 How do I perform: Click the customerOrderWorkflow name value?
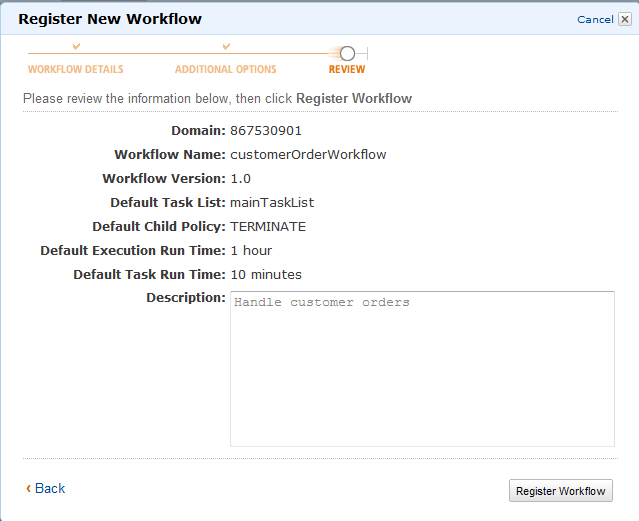[308, 154]
